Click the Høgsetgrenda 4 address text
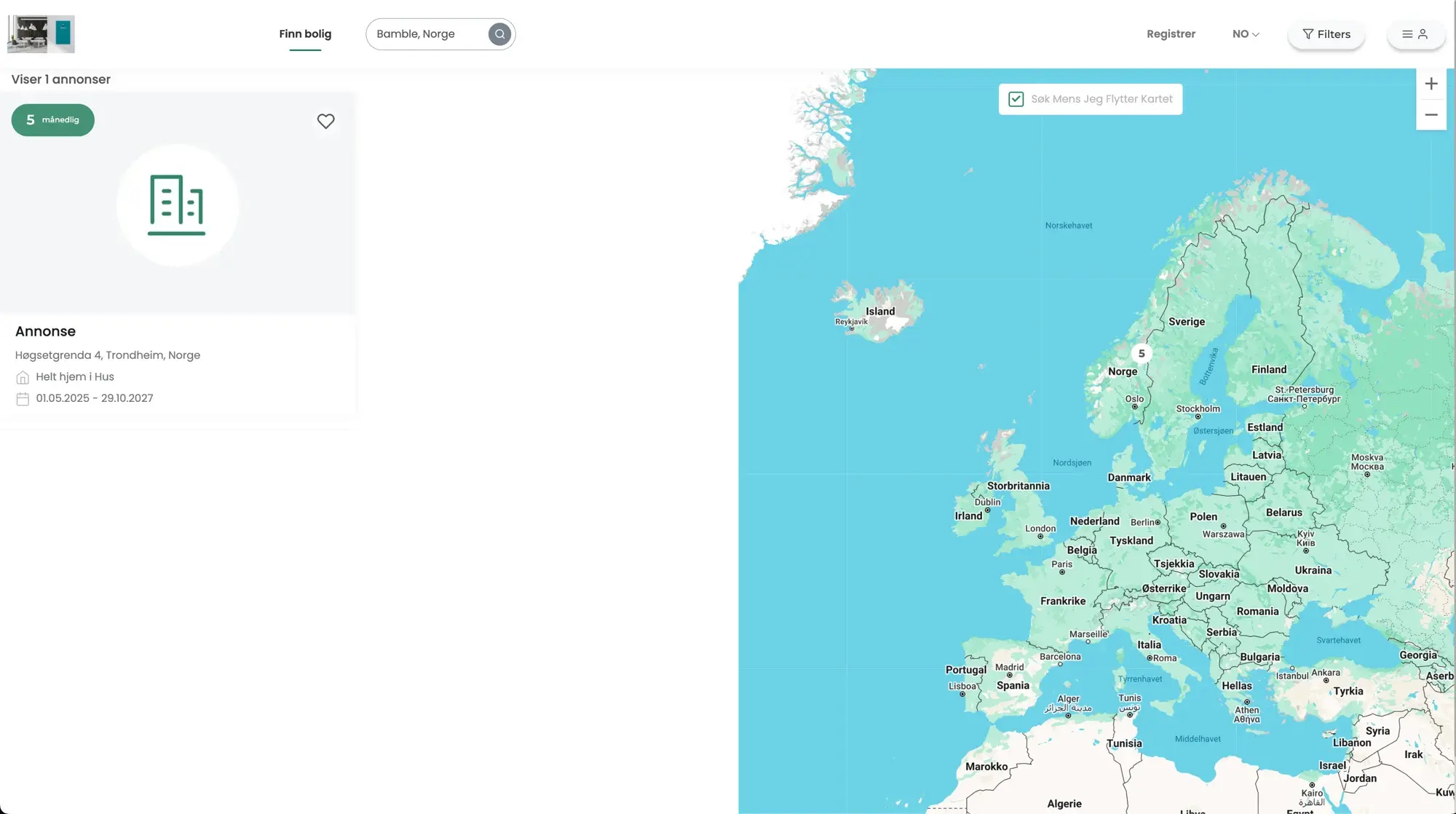Viewport: 1456px width, 814px height. pyautogui.click(x=108, y=355)
